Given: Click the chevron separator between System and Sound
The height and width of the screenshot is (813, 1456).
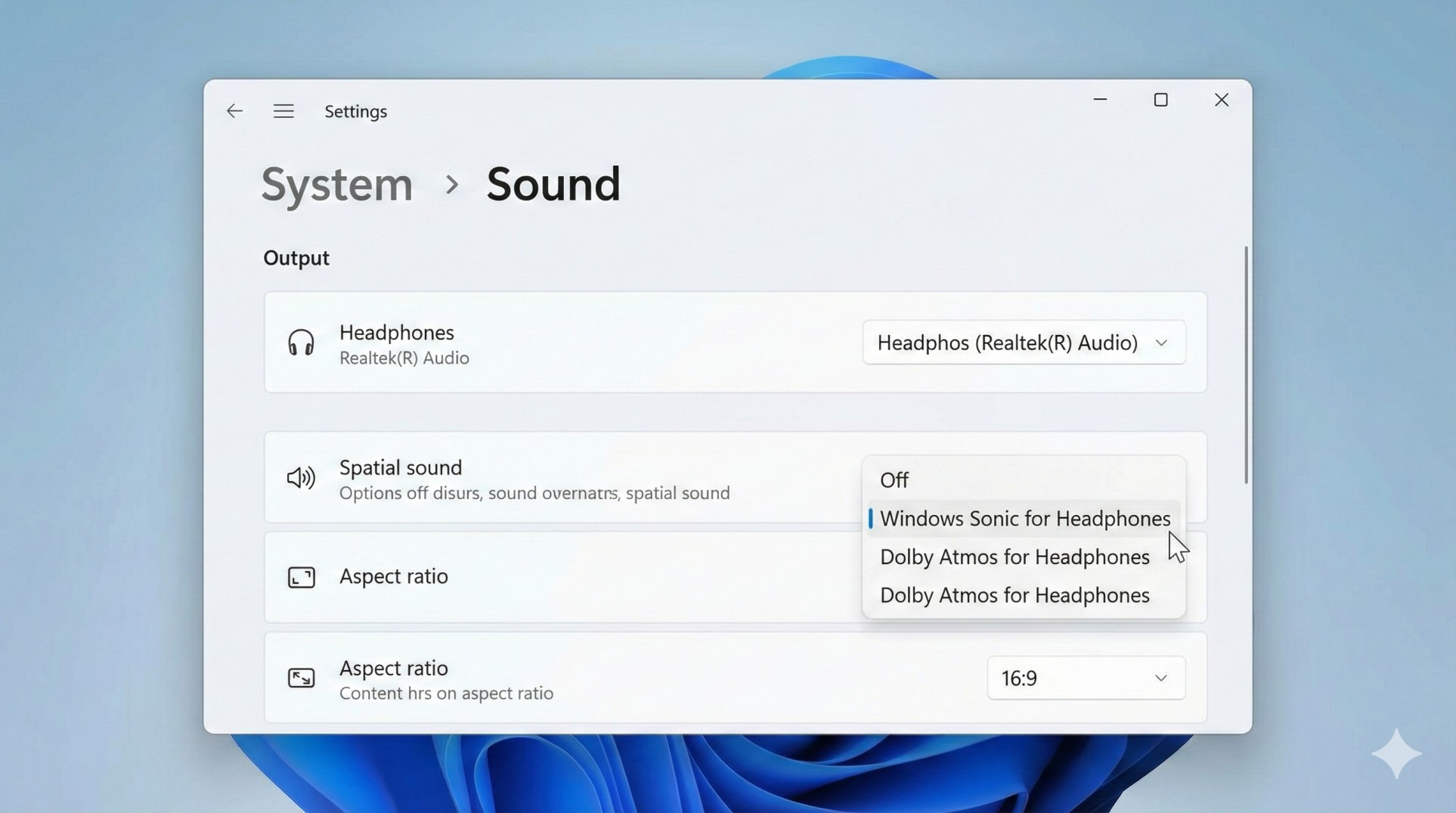Looking at the screenshot, I should click(x=452, y=185).
